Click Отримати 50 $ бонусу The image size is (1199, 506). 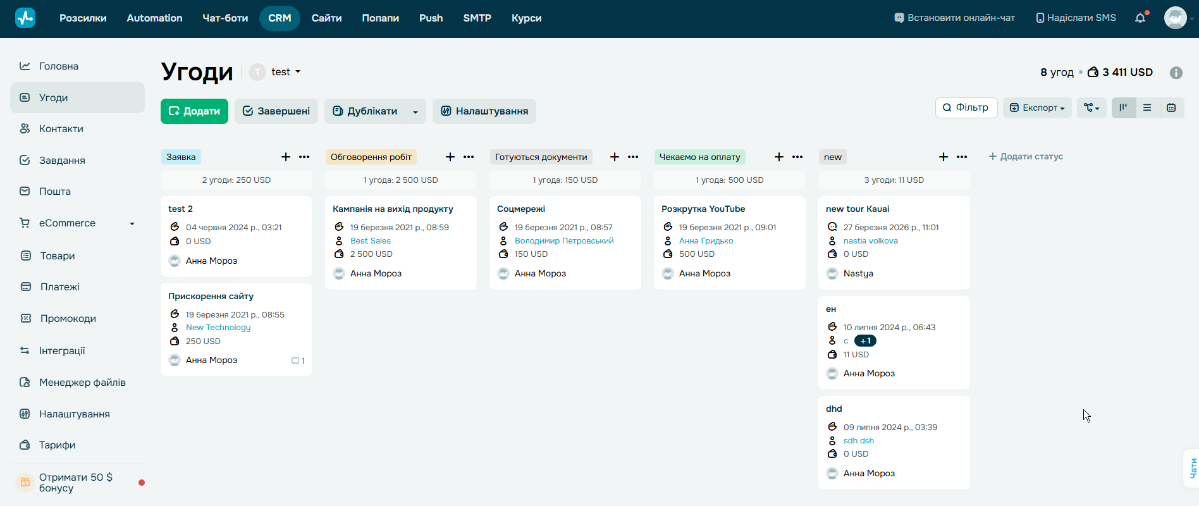[x=76, y=482]
